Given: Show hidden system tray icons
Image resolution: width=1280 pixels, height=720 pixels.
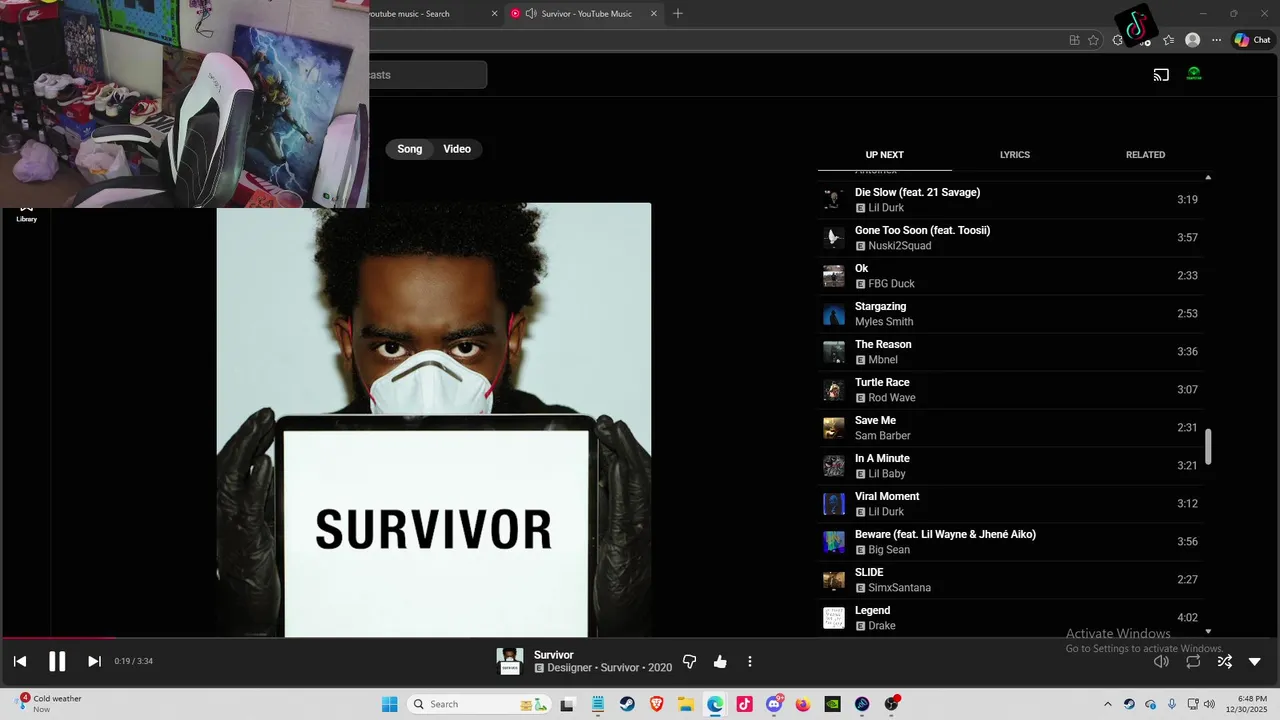Looking at the screenshot, I should pos(1107,704).
